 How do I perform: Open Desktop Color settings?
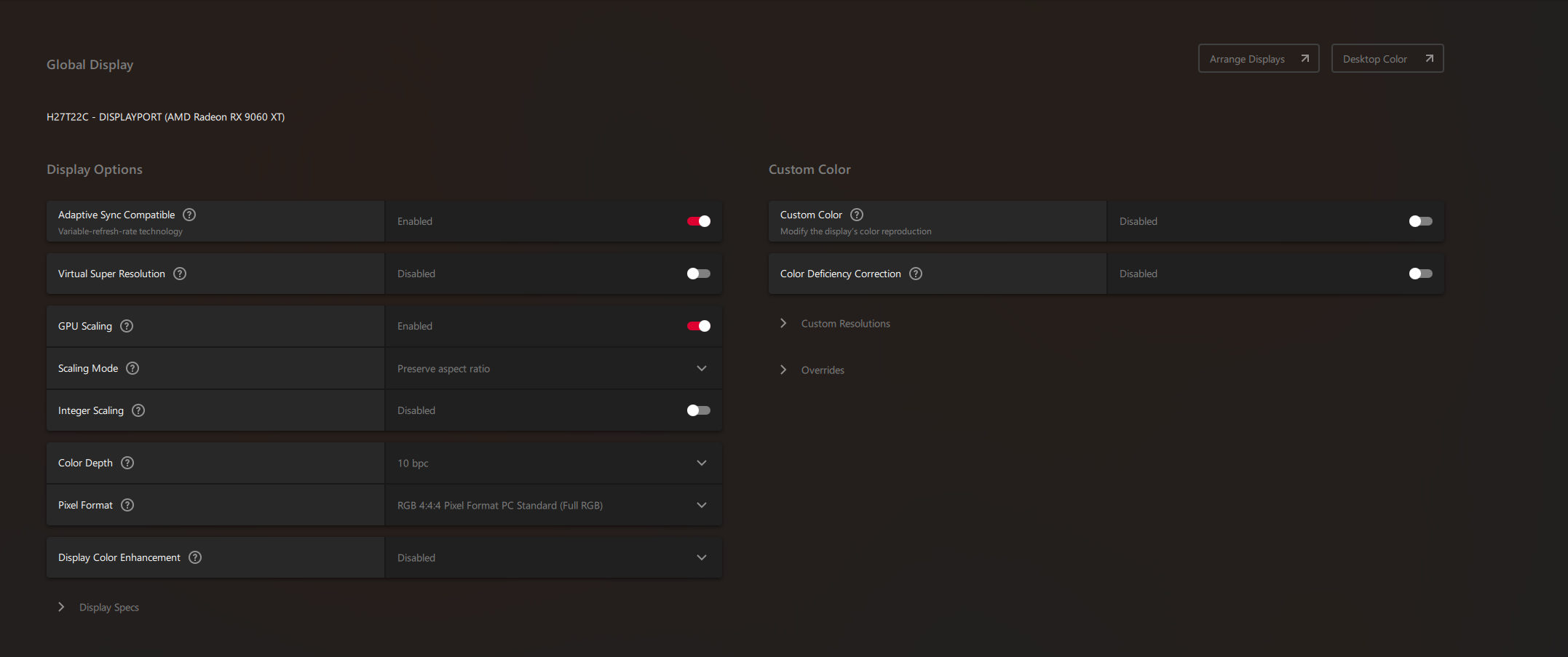[1387, 59]
